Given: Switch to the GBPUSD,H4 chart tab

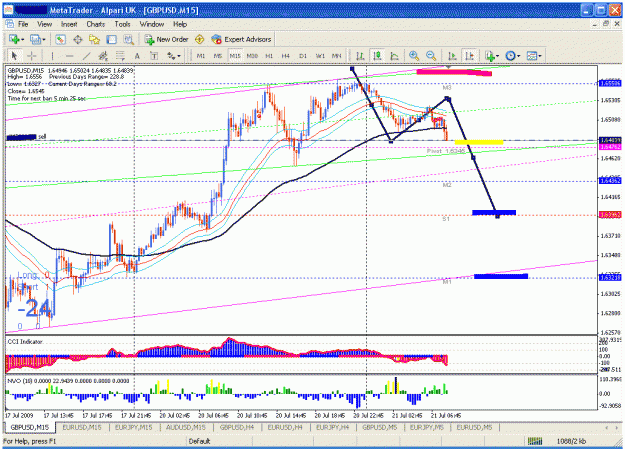Looking at the screenshot, I should point(237,427).
